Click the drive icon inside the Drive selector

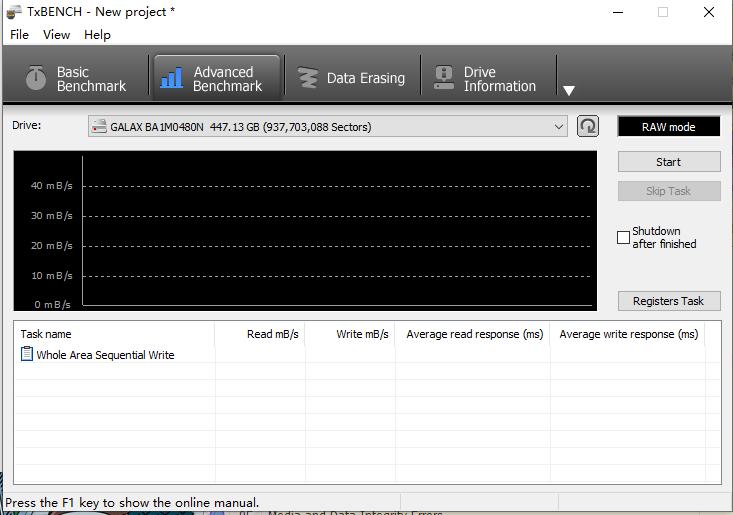click(99, 127)
